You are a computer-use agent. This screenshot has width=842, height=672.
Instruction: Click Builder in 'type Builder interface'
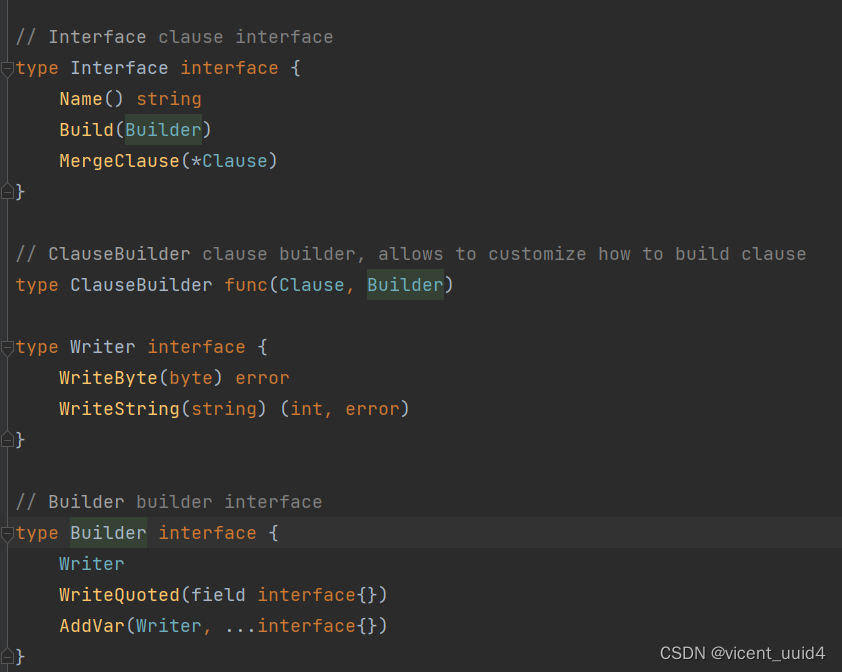[108, 533]
